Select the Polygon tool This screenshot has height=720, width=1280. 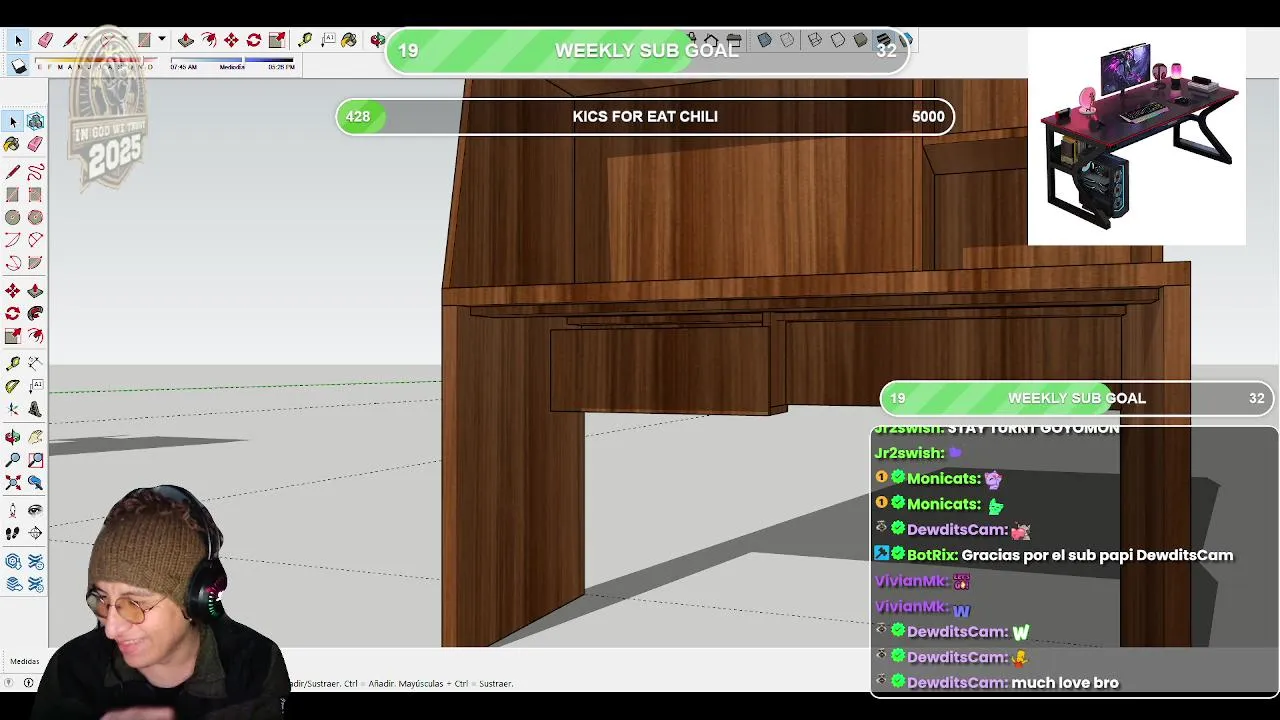pyautogui.click(x=35, y=217)
